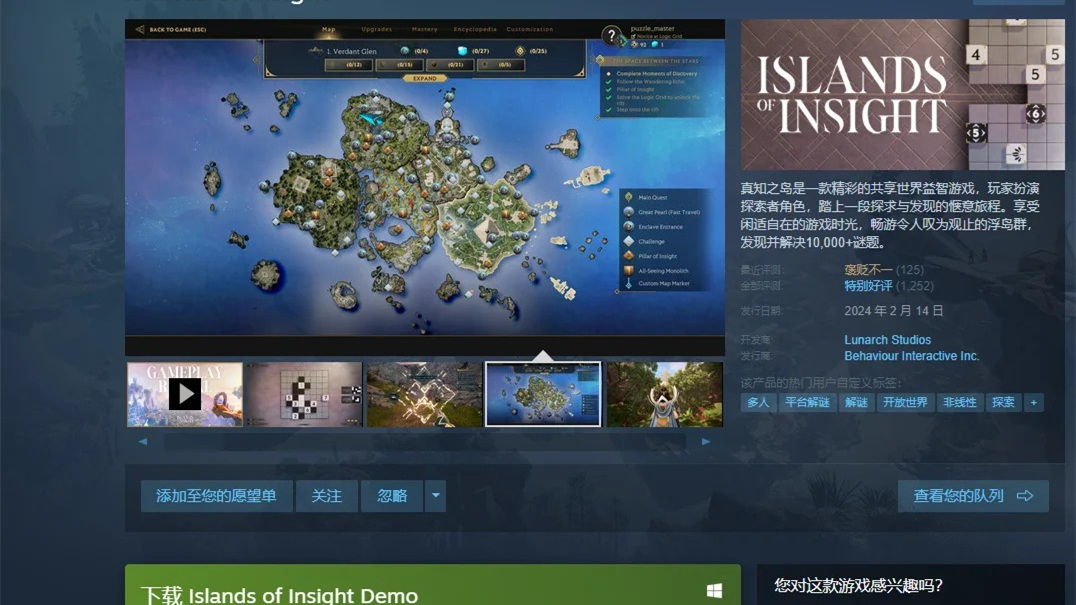Screen dimensions: 1076x605
Task: Click the Main Quest legend icon
Action: pos(629,198)
